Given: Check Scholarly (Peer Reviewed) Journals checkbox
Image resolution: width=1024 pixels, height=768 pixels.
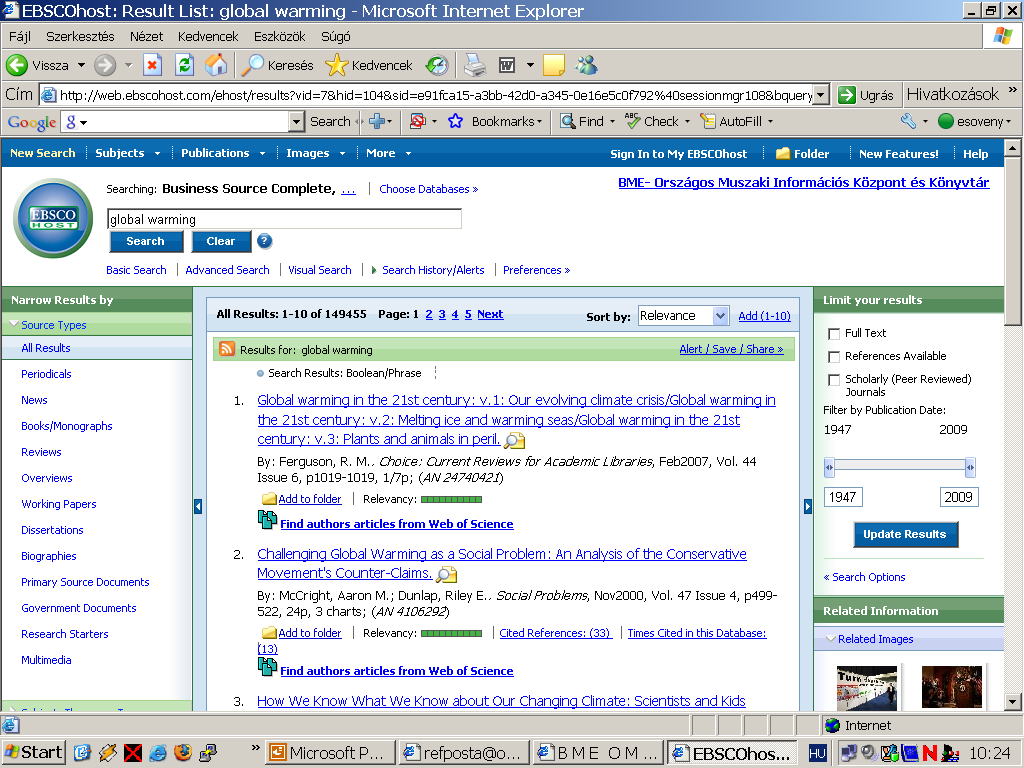Looking at the screenshot, I should click(x=833, y=379).
